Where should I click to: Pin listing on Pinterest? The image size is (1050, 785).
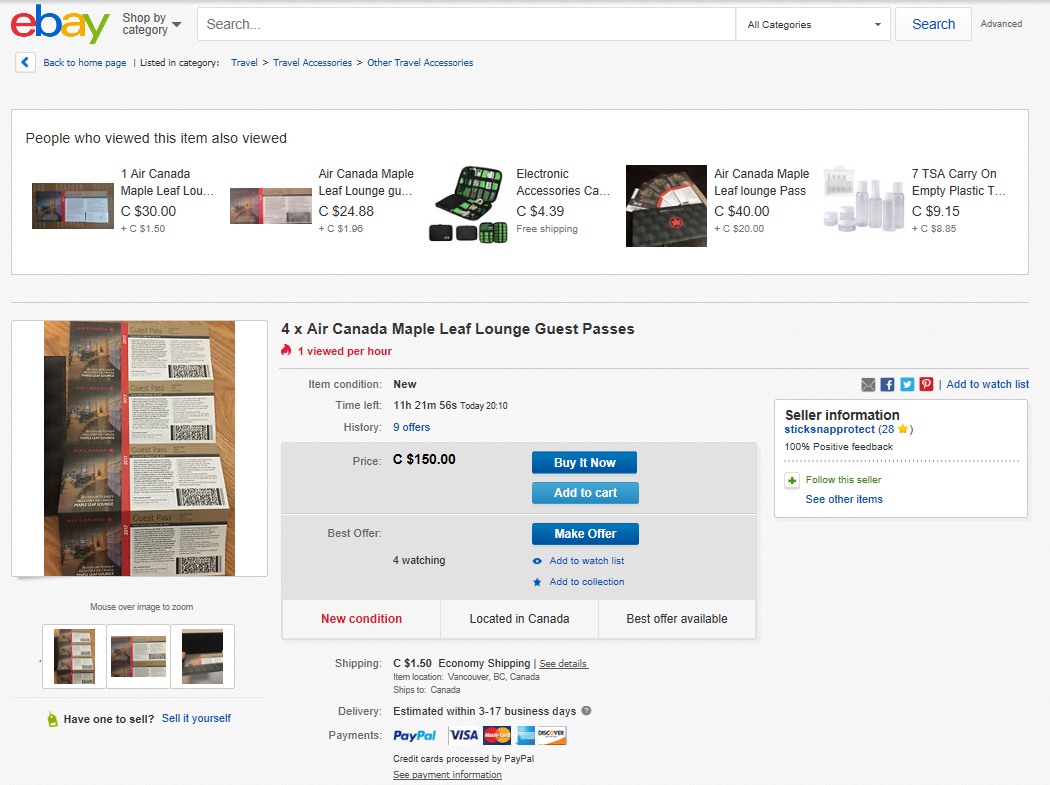coord(926,384)
